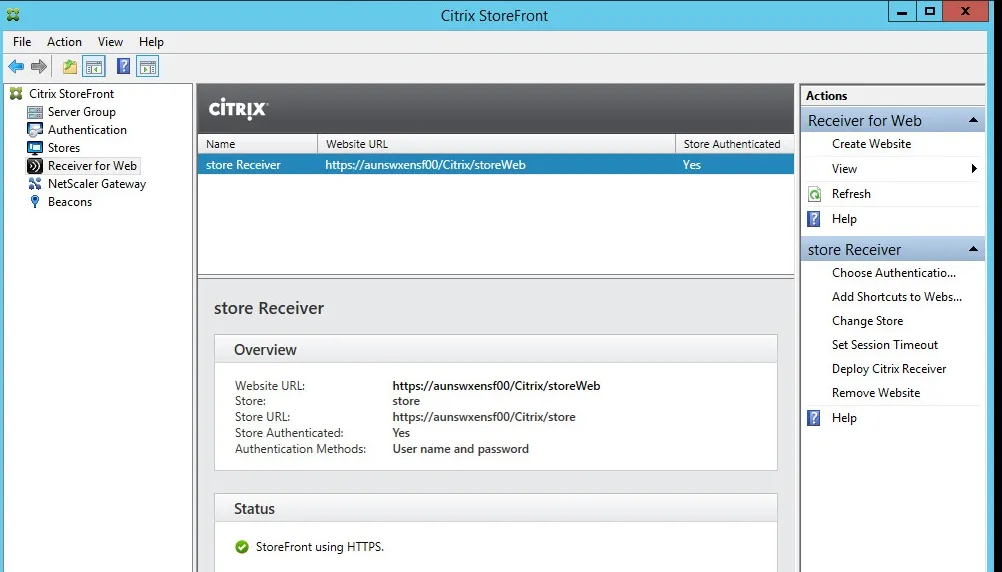Image resolution: width=1002 pixels, height=572 pixels.
Task: Collapse the store Receiver actions section
Action: 973,249
